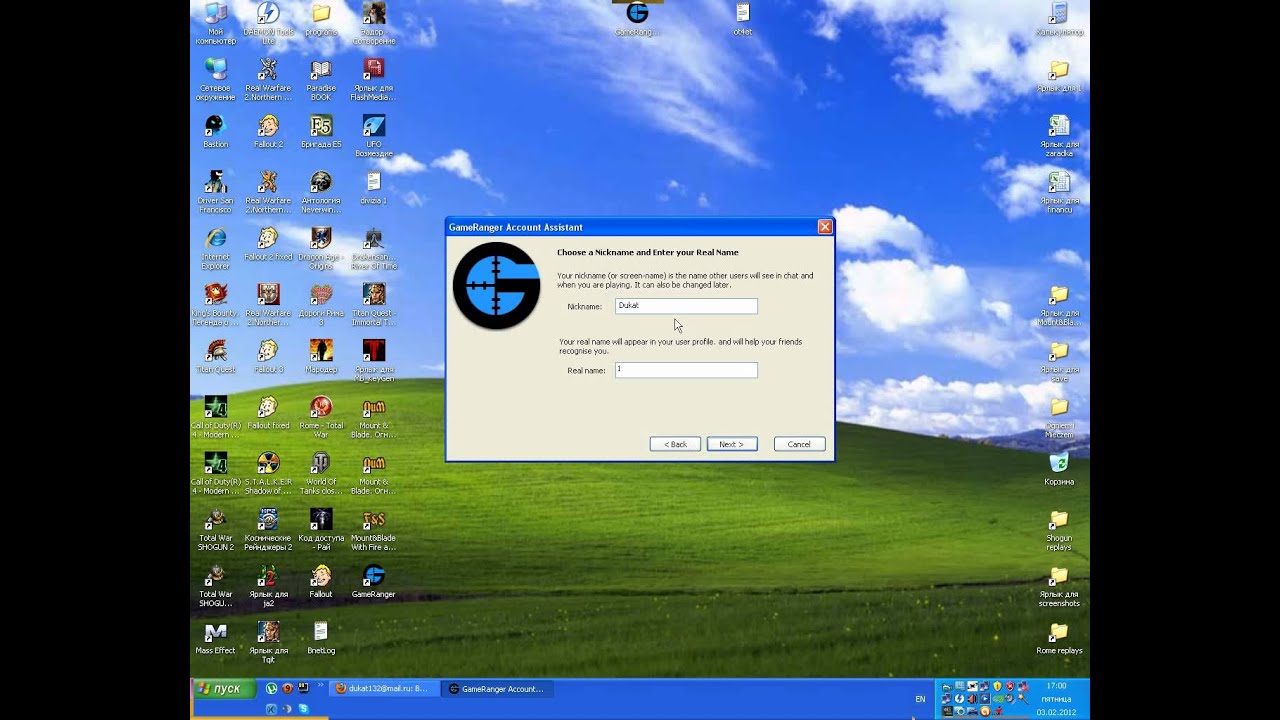This screenshot has height=720, width=1280.
Task: Open the EN language indicator
Action: [920, 699]
